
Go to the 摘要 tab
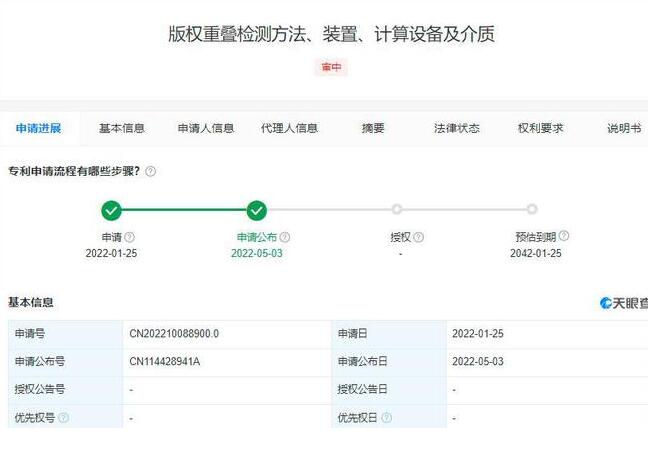pos(373,128)
